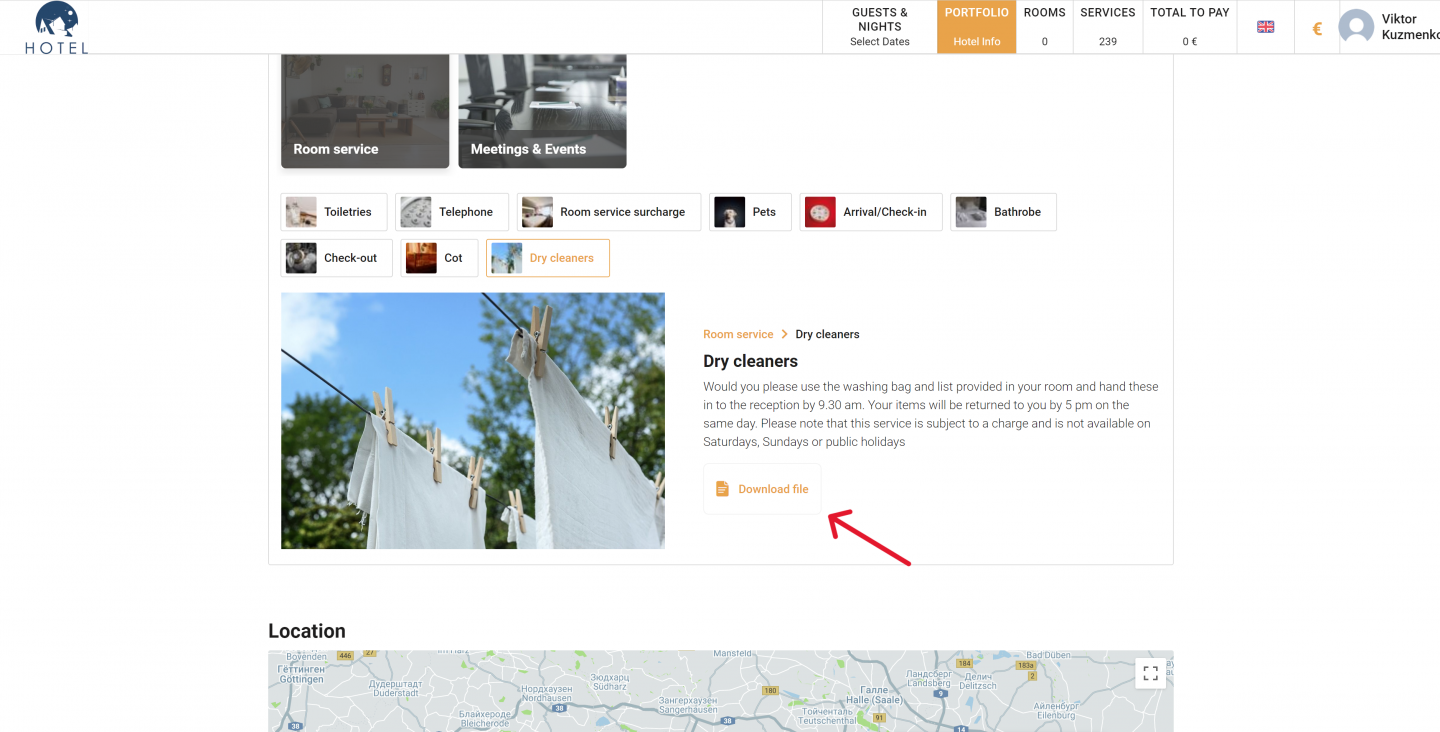
Task: Open the Rooms tab
Action: (x=1044, y=27)
